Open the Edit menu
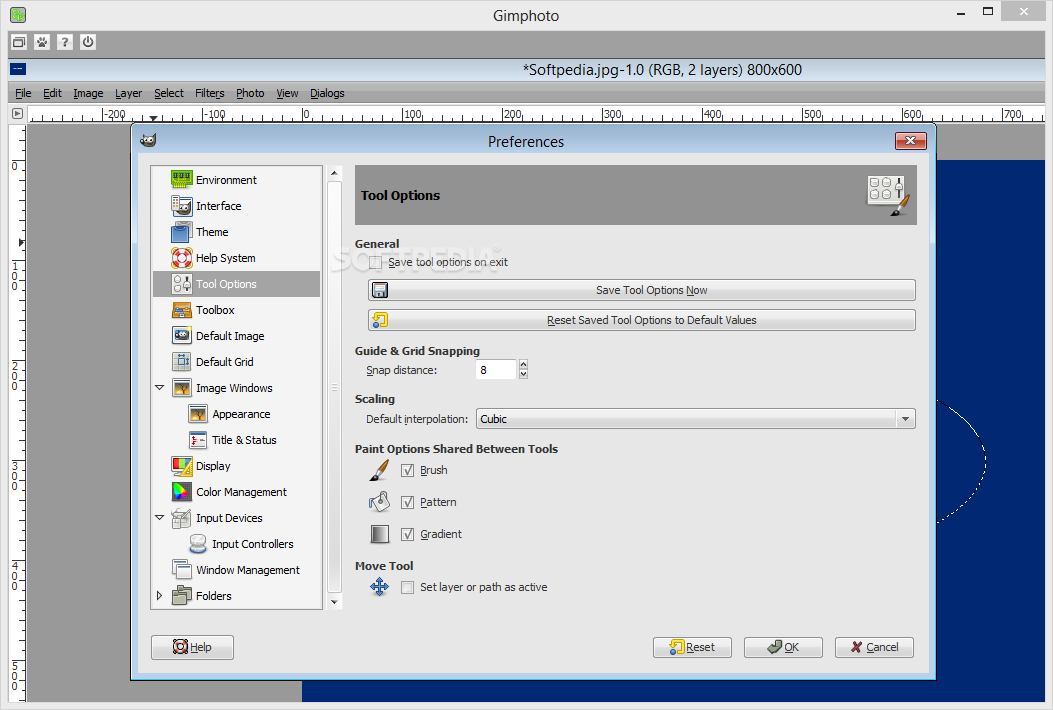 52,93
